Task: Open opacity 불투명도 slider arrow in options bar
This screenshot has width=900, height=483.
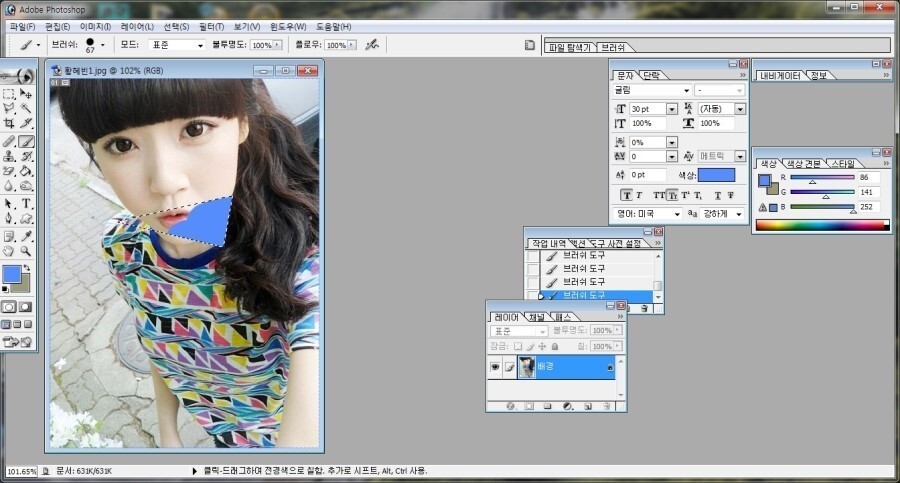Action: pyautogui.click(x=278, y=45)
